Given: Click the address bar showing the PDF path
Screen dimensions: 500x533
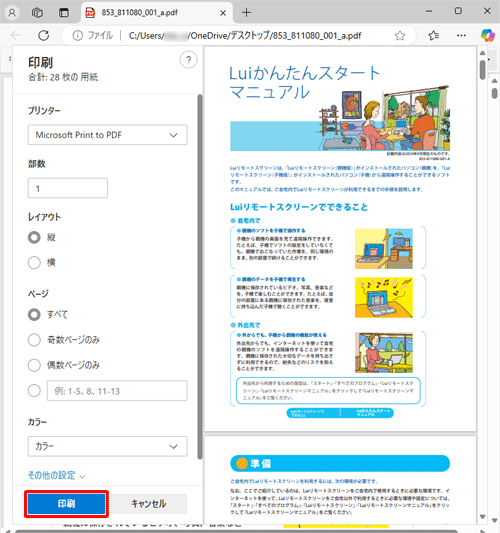Looking at the screenshot, I should tap(245, 35).
